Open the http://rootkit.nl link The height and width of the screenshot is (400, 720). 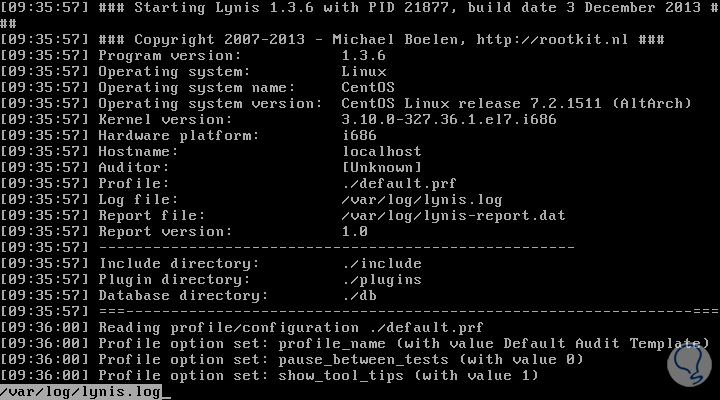[584, 40]
